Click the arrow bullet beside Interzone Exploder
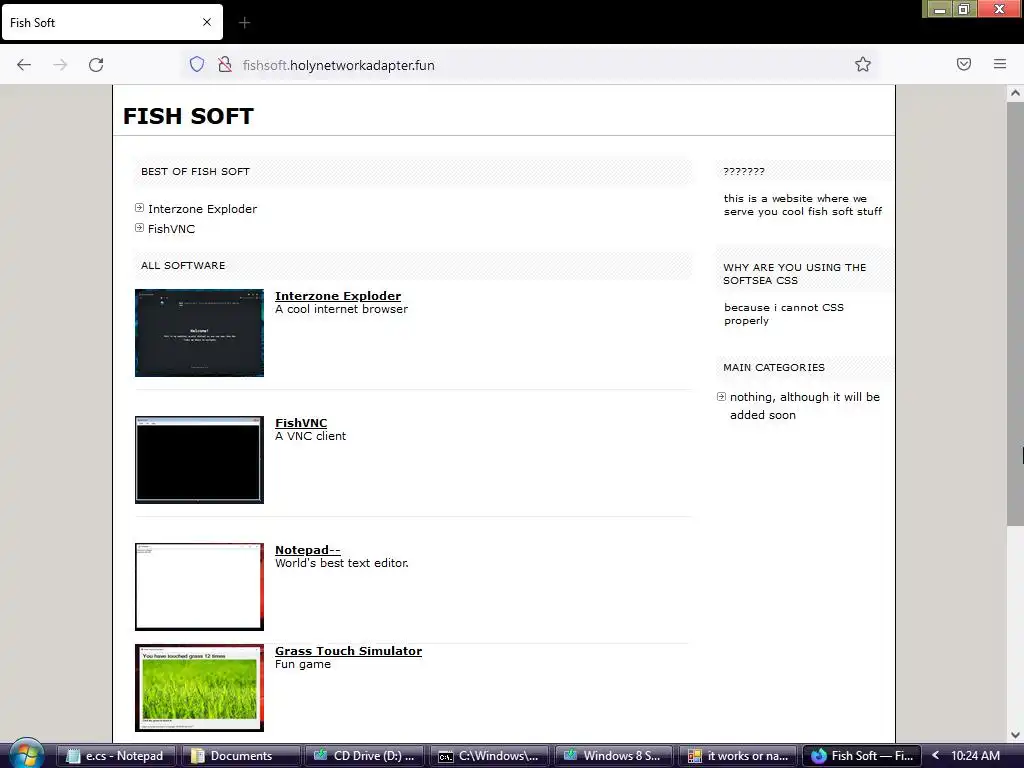Viewport: 1024px width, 768px height. coord(139,208)
